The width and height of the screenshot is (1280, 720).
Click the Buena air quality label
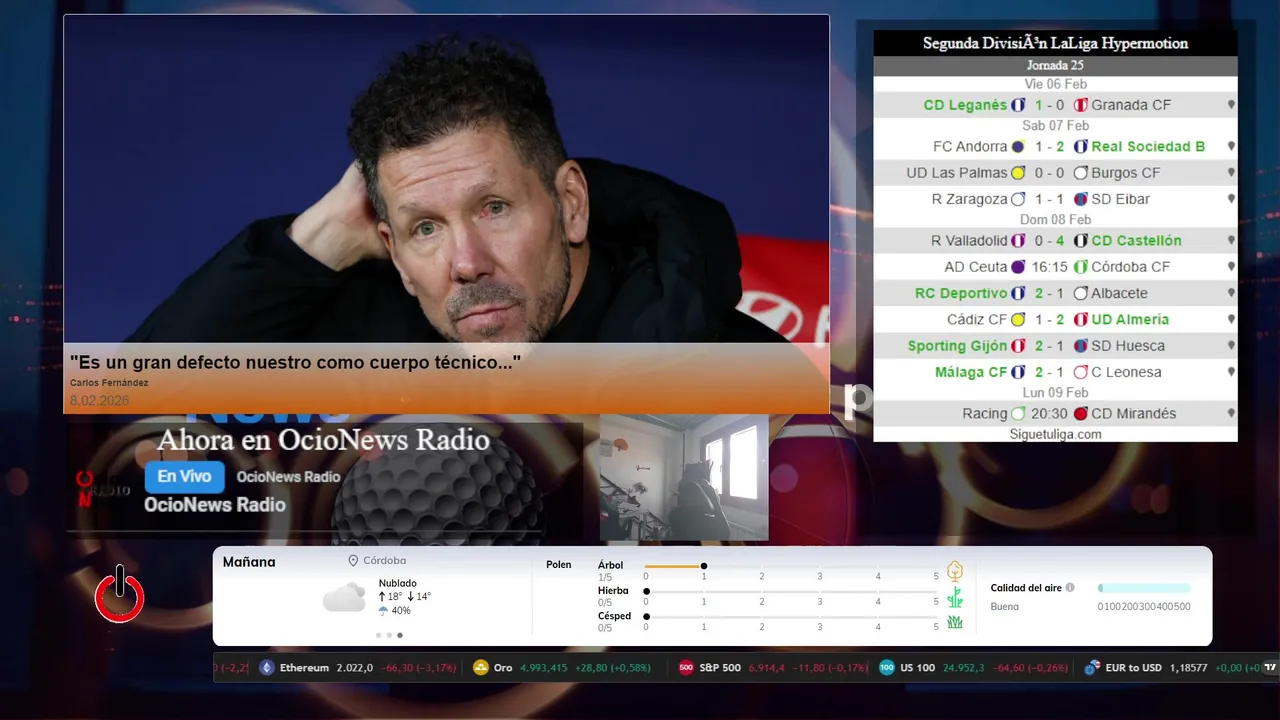coord(1005,607)
